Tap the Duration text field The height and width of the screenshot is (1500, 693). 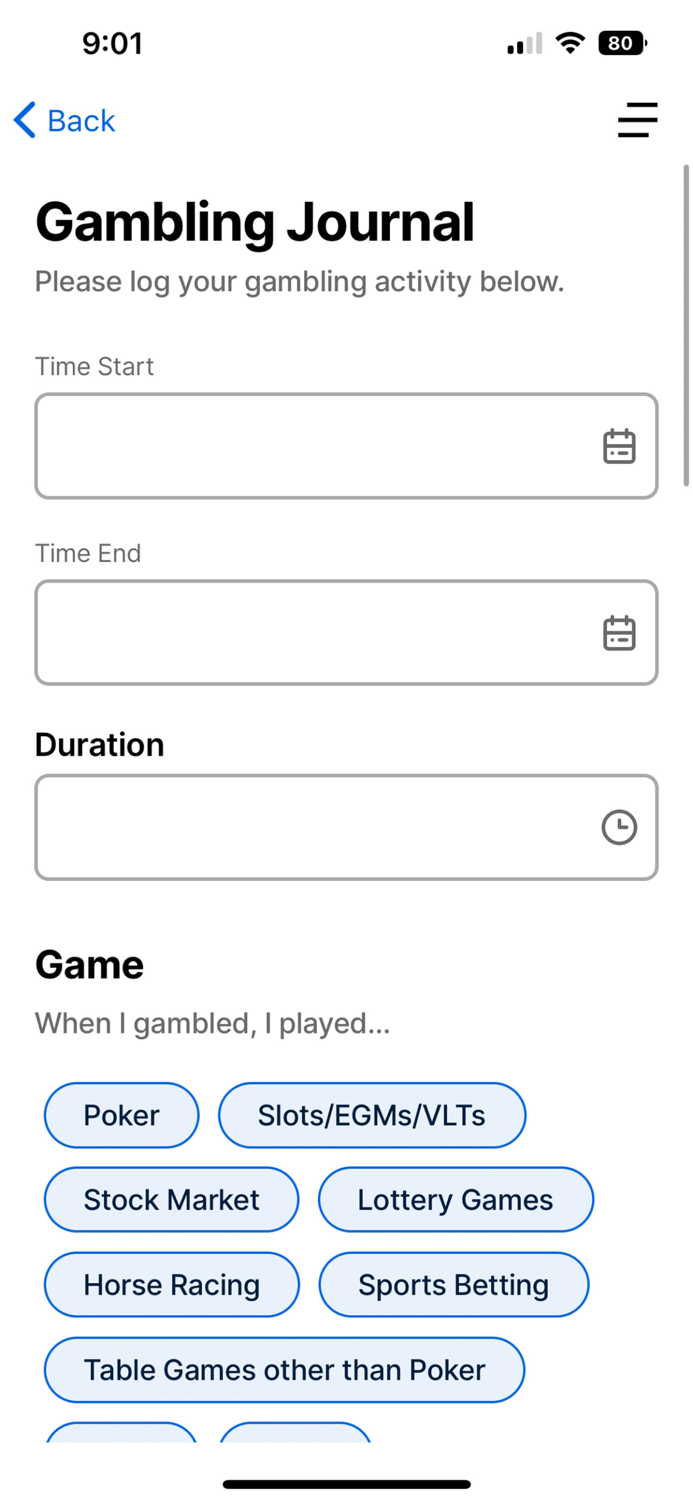pyautogui.click(x=300, y=827)
